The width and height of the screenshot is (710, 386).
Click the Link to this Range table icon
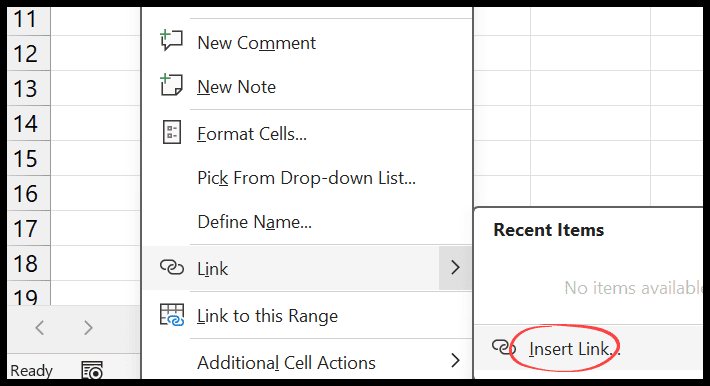point(172,315)
